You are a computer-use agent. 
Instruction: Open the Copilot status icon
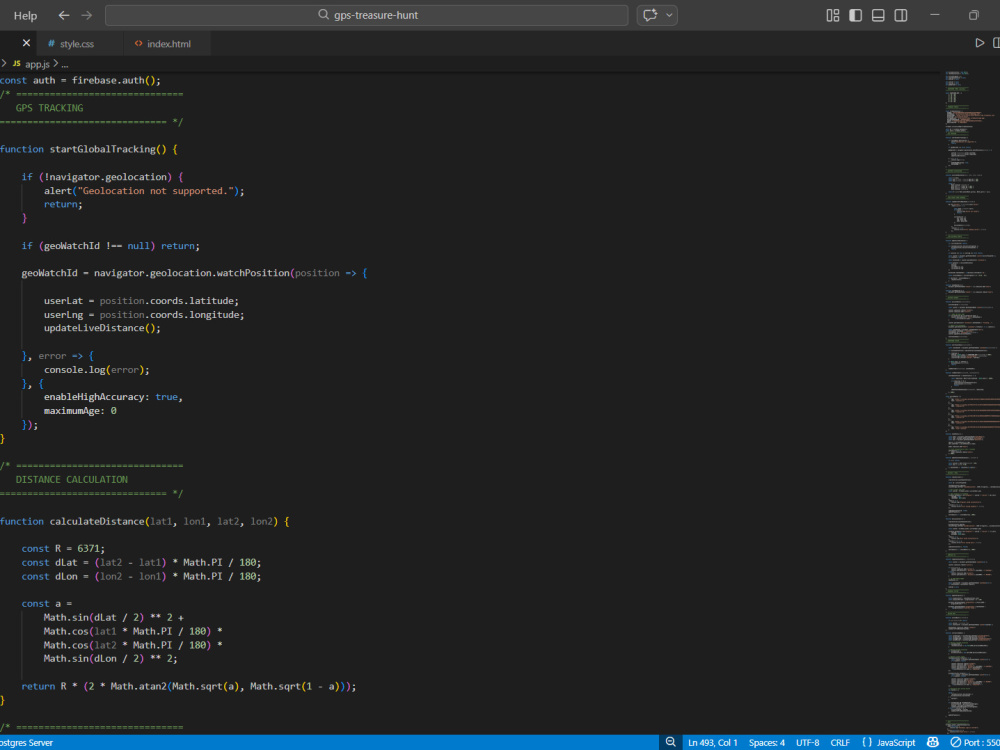pos(933,742)
